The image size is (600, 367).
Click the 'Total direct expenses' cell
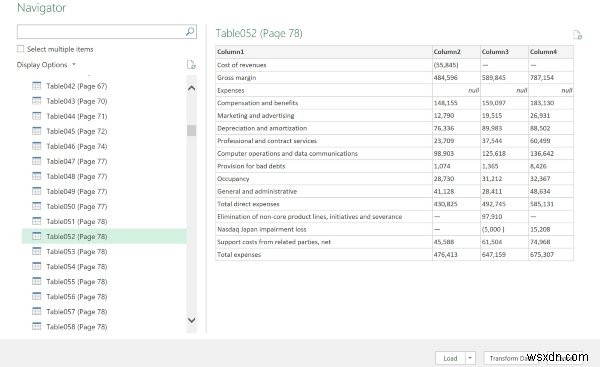(324, 204)
